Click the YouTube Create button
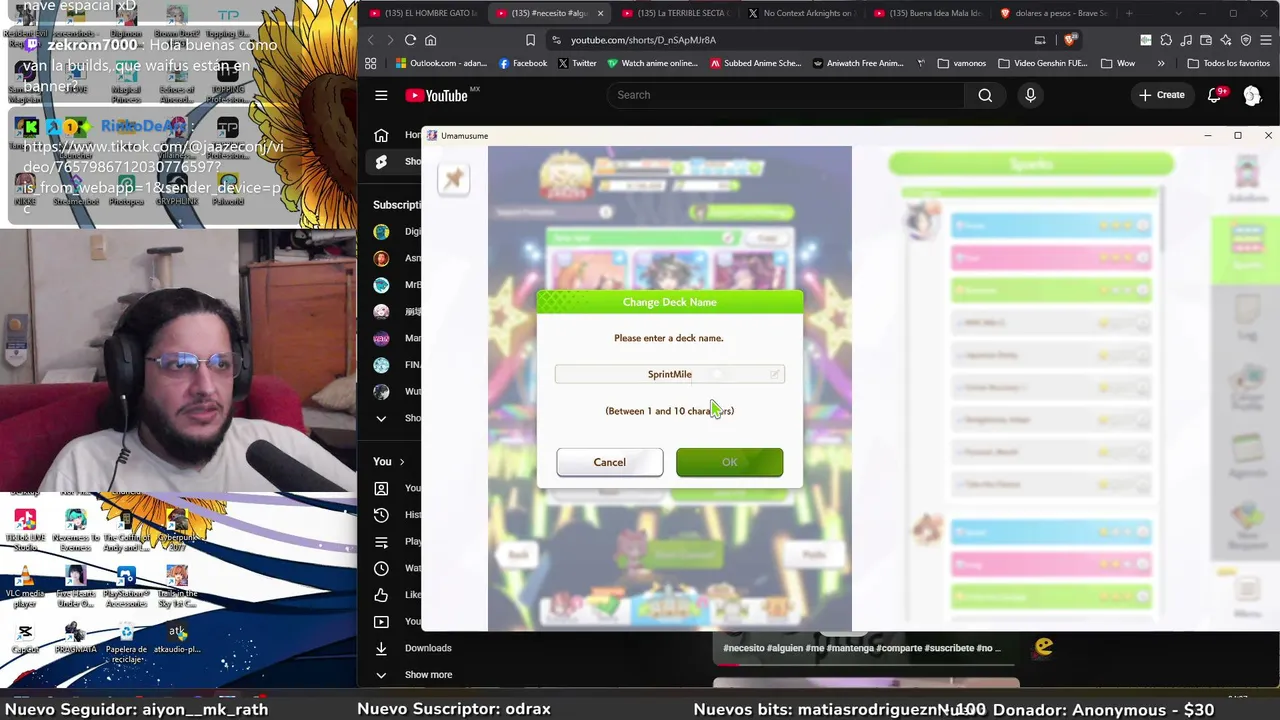The image size is (1280, 720). tap(1161, 95)
